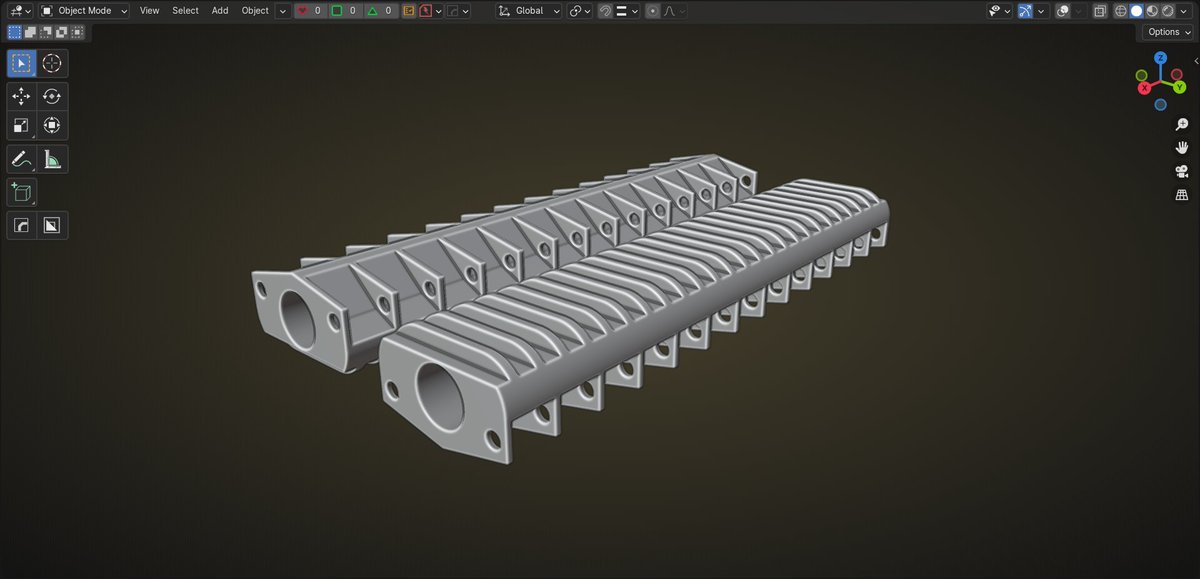Set selection mode to intersect

78,32
